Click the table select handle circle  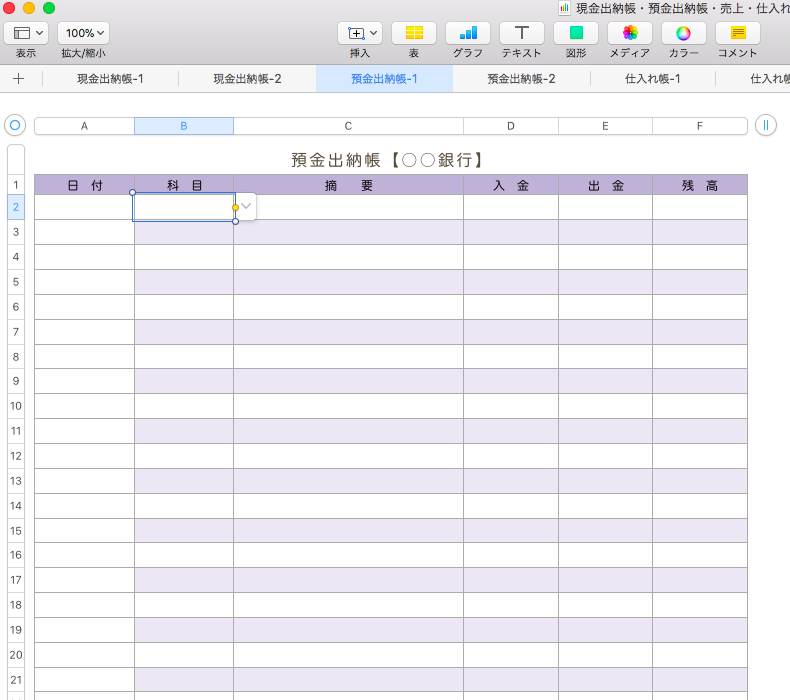click(14, 125)
